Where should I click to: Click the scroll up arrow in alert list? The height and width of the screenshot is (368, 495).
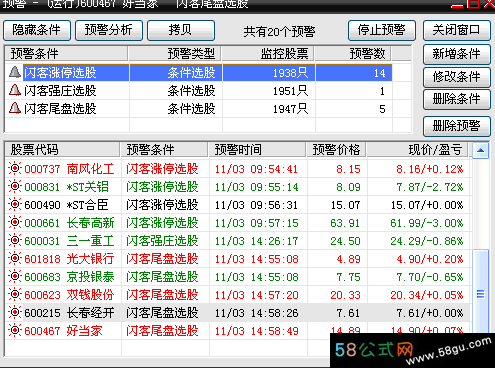480,150
